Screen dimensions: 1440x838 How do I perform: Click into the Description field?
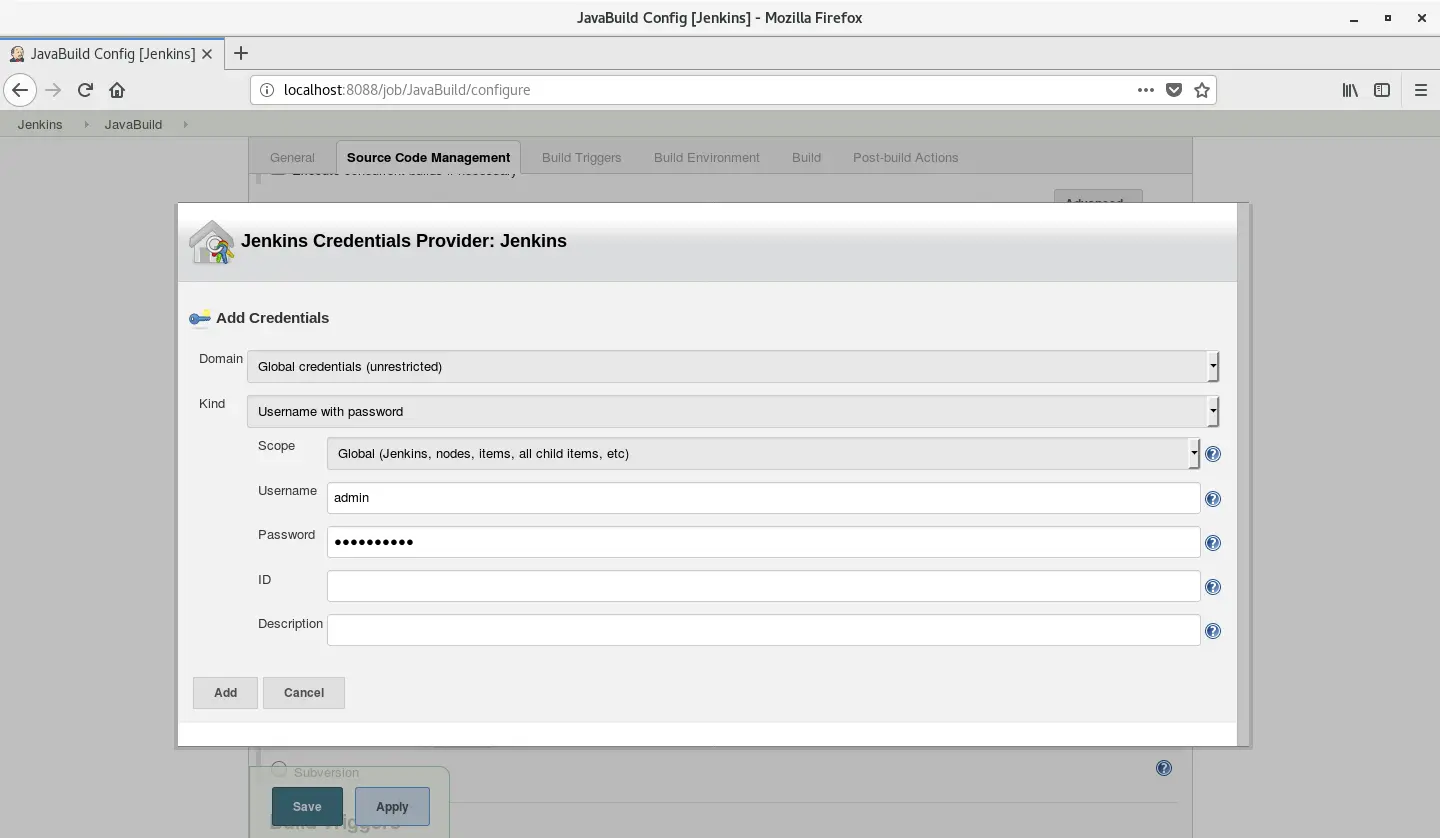(763, 629)
